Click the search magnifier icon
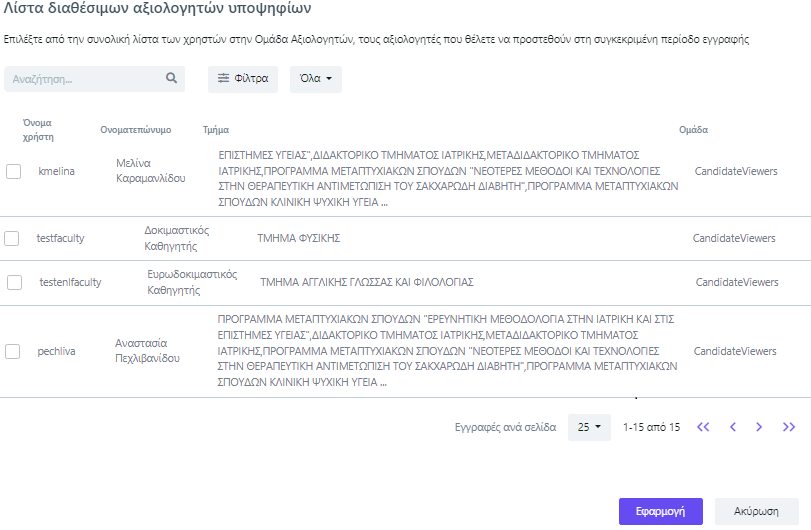Viewport: 811px width, 530px height. tap(171, 78)
